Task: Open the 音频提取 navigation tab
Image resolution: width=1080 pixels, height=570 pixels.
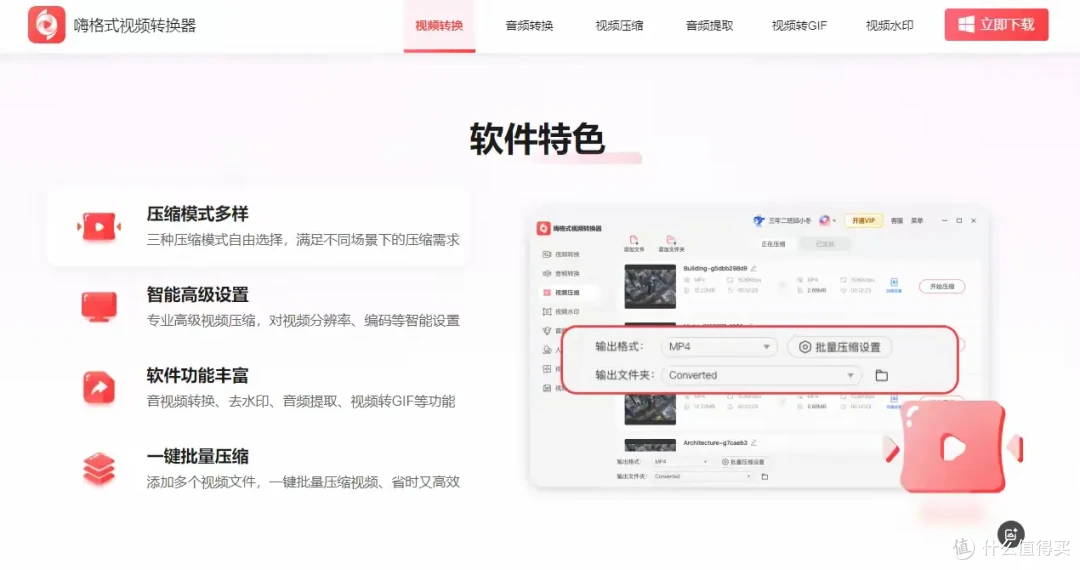Action: 709,25
